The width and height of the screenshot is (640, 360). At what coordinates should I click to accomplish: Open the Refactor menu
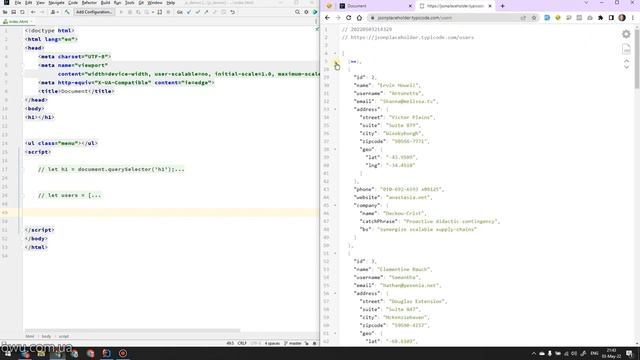pyautogui.click(x=89, y=3)
